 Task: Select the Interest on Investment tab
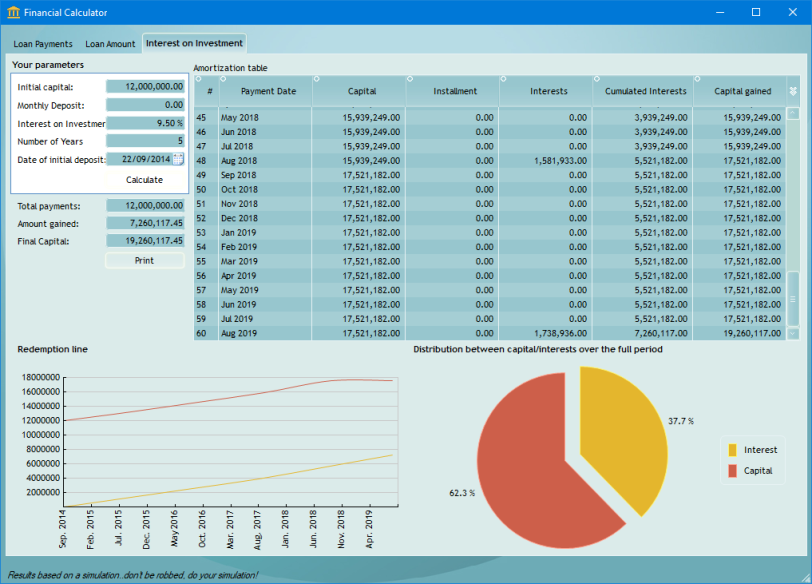click(194, 43)
